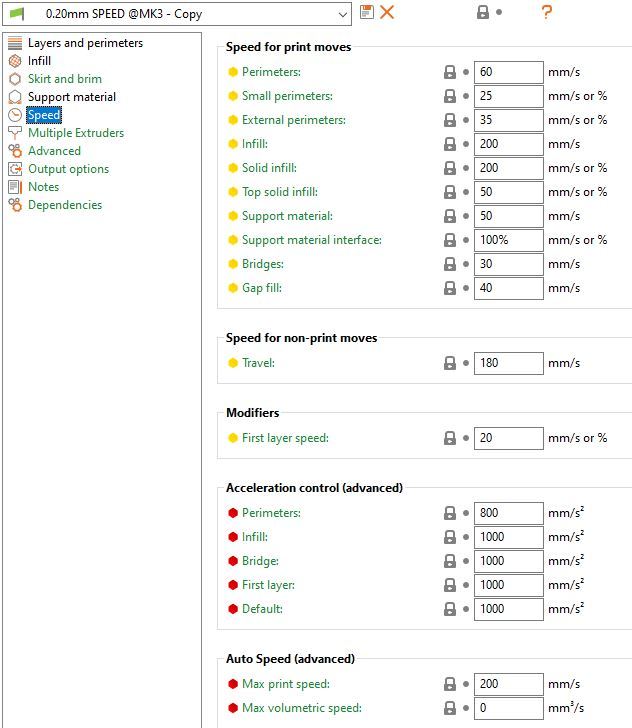Click the reset dot beside Gap fill

coord(466,288)
